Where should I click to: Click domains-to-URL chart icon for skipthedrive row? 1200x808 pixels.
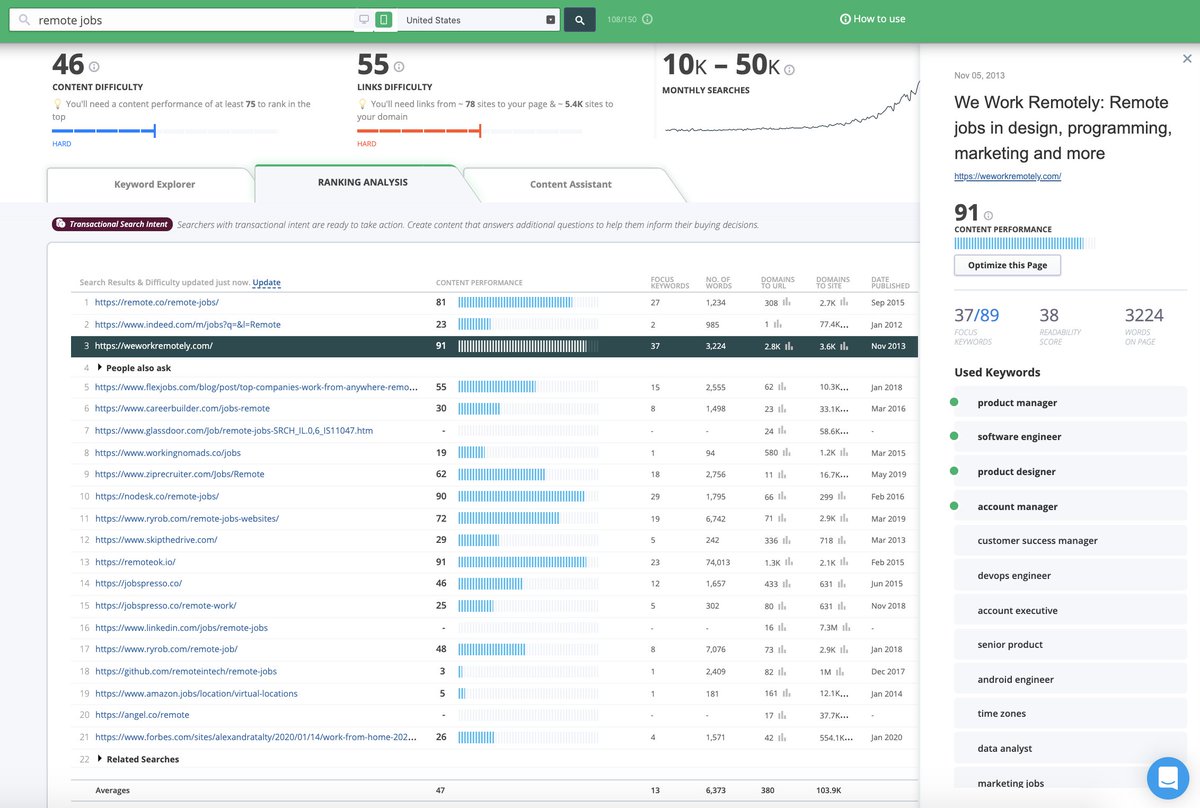point(788,540)
